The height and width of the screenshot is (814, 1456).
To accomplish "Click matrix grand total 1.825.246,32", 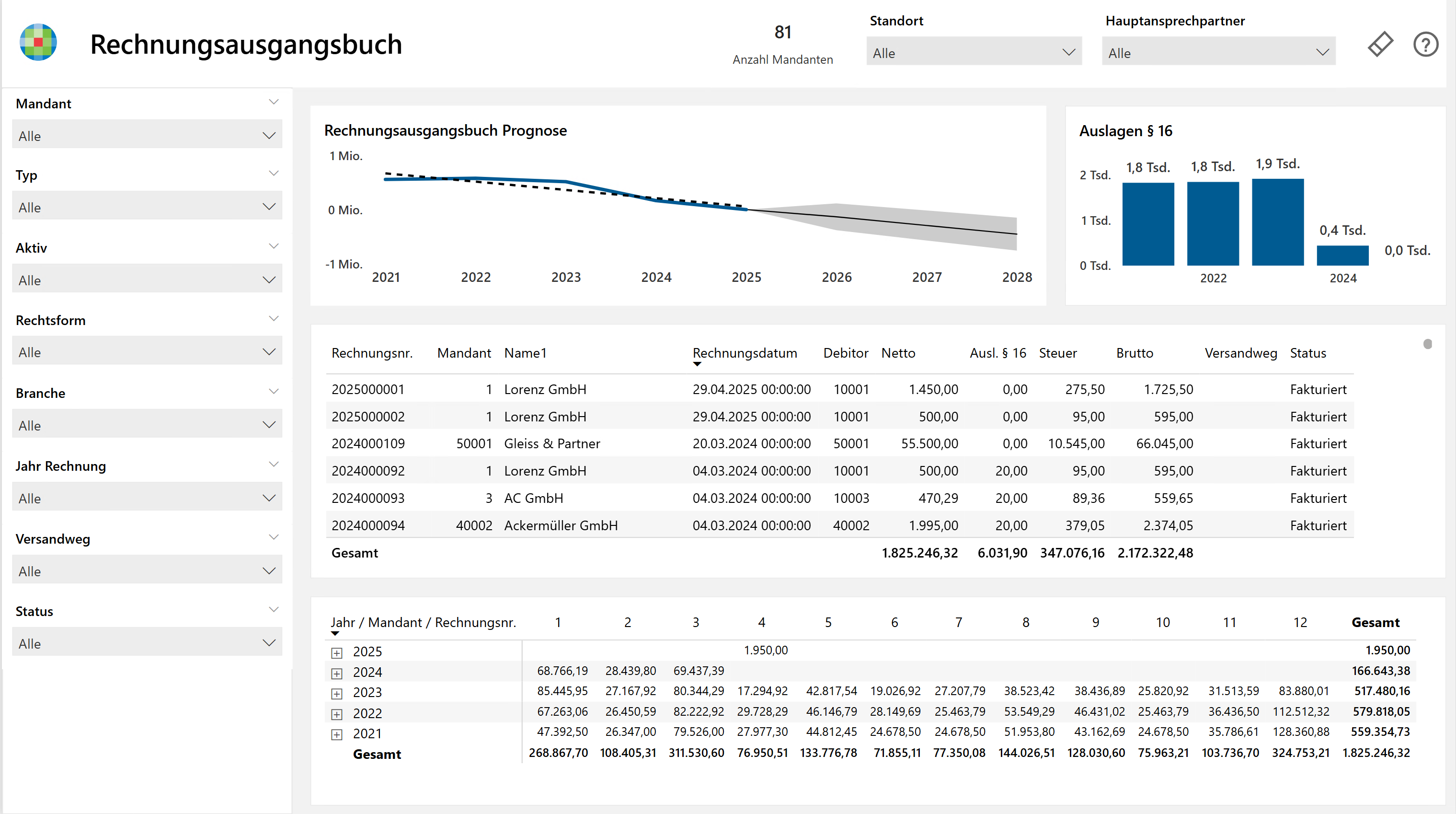I will [1376, 754].
